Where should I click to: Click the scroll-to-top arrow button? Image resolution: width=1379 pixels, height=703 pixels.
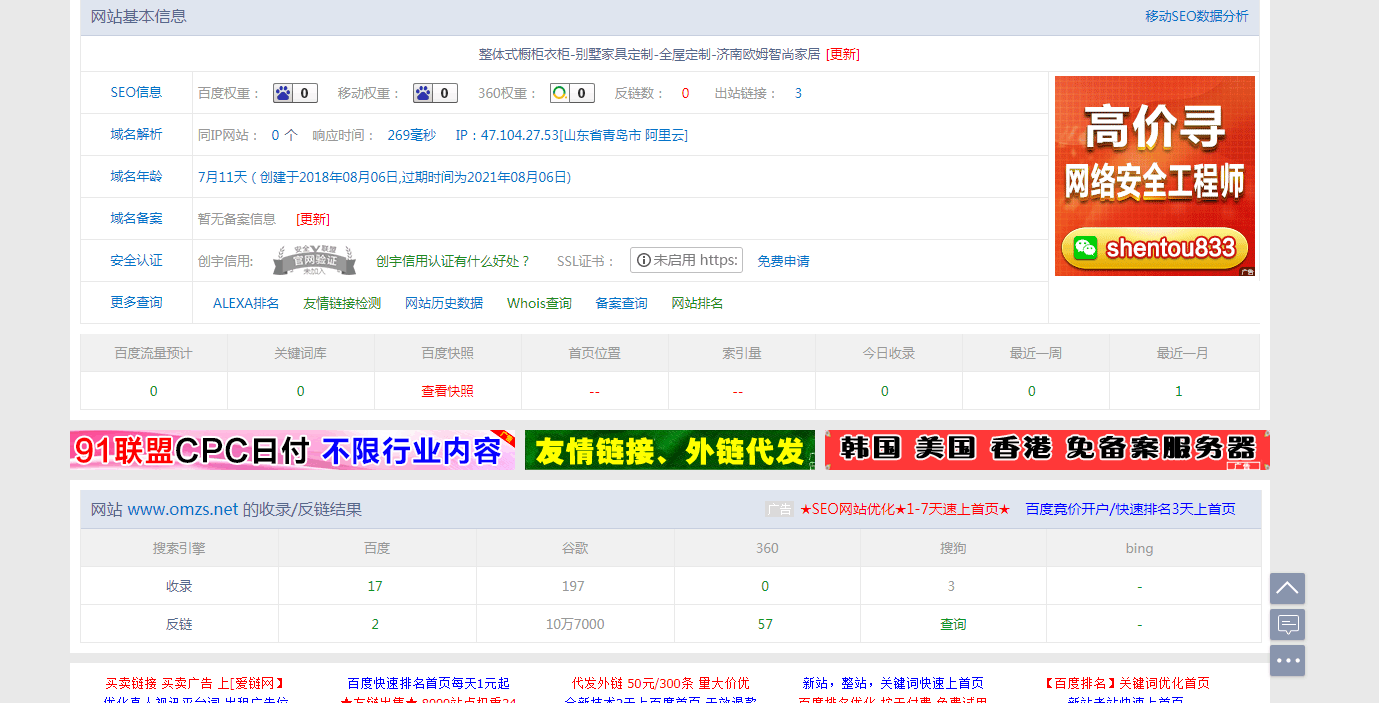point(1287,588)
